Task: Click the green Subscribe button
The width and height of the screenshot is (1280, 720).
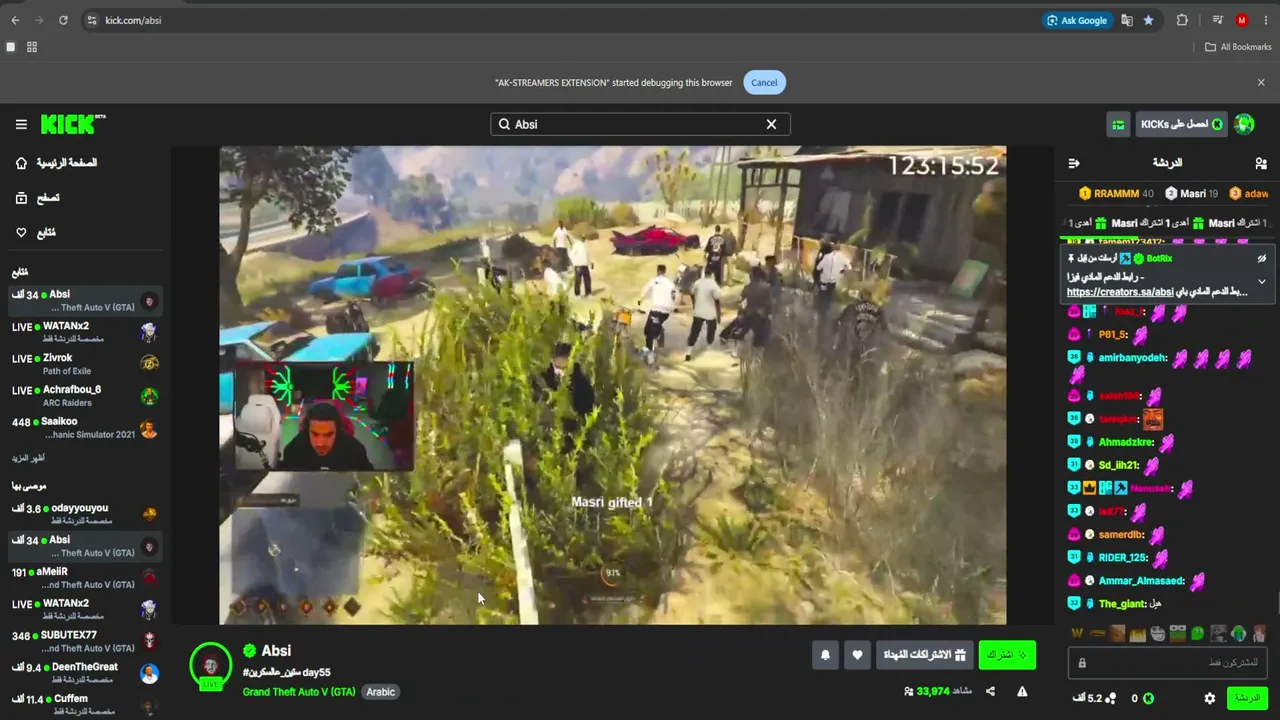Action: tap(1007, 655)
